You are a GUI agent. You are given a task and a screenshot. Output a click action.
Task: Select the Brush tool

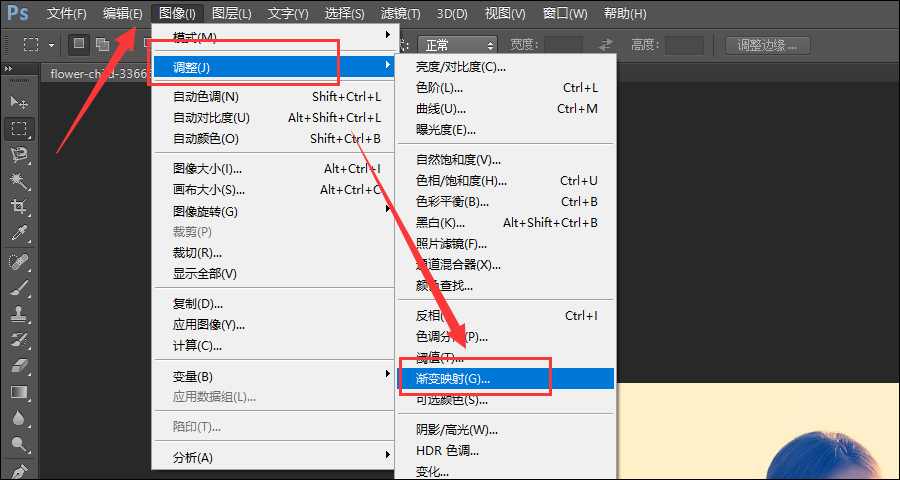(x=20, y=287)
